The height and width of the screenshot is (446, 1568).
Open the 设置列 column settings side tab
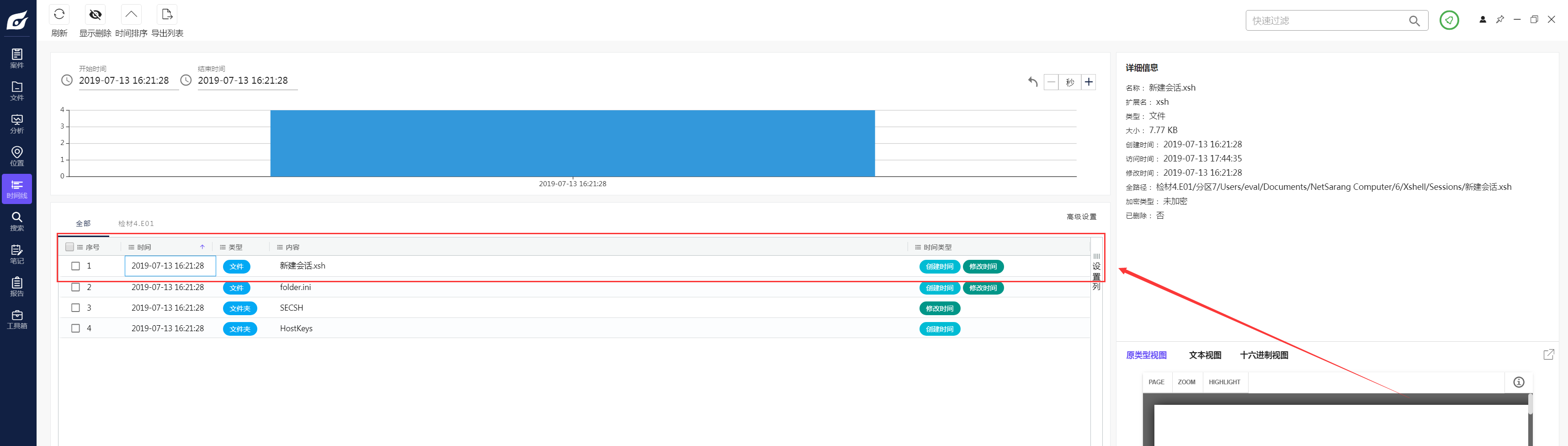pos(1096,272)
